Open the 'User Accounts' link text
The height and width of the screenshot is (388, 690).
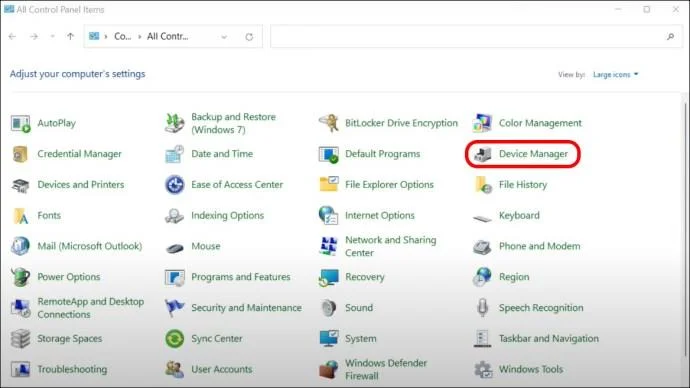point(222,370)
